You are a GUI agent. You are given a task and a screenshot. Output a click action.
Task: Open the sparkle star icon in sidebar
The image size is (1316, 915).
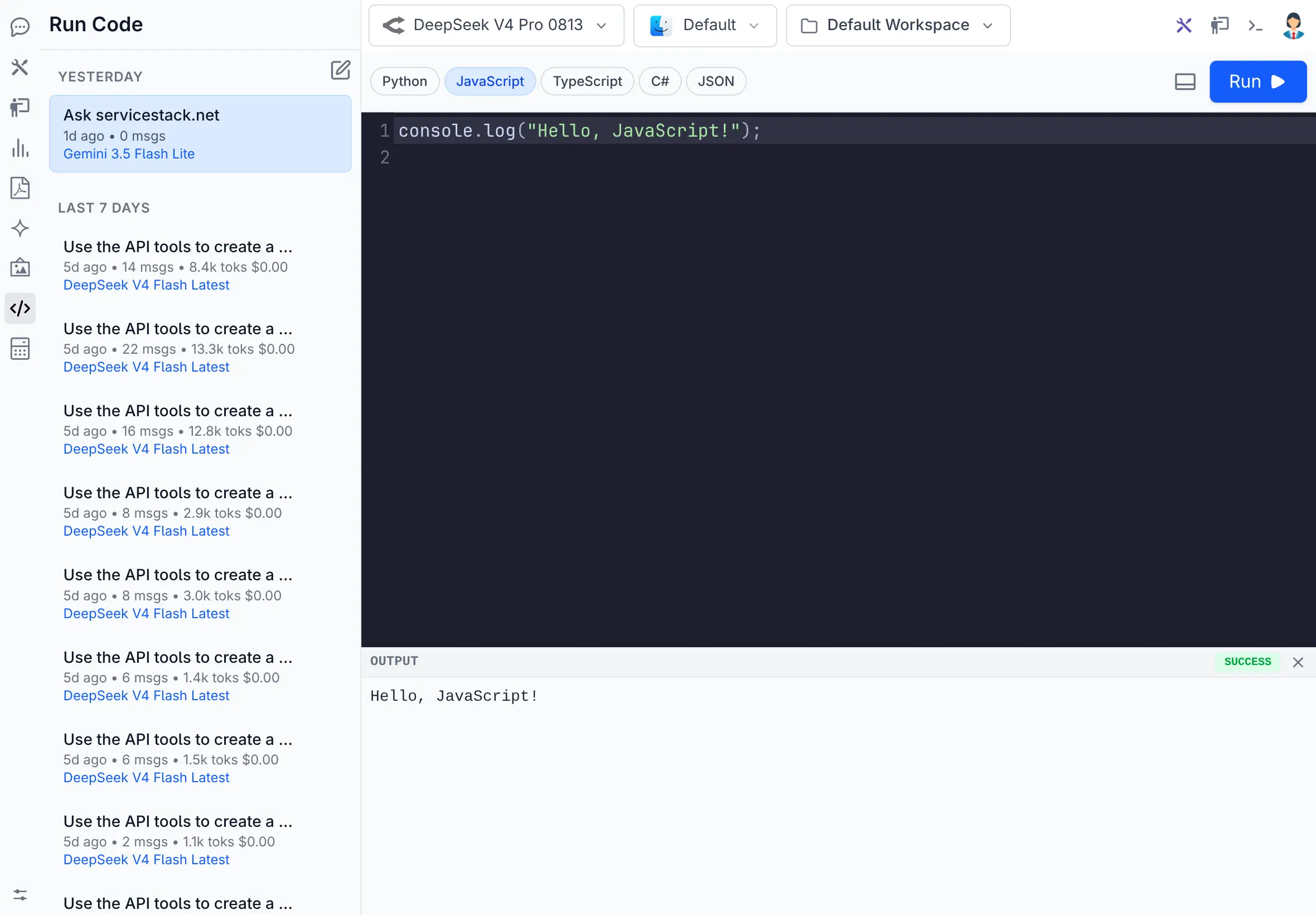pos(20,228)
